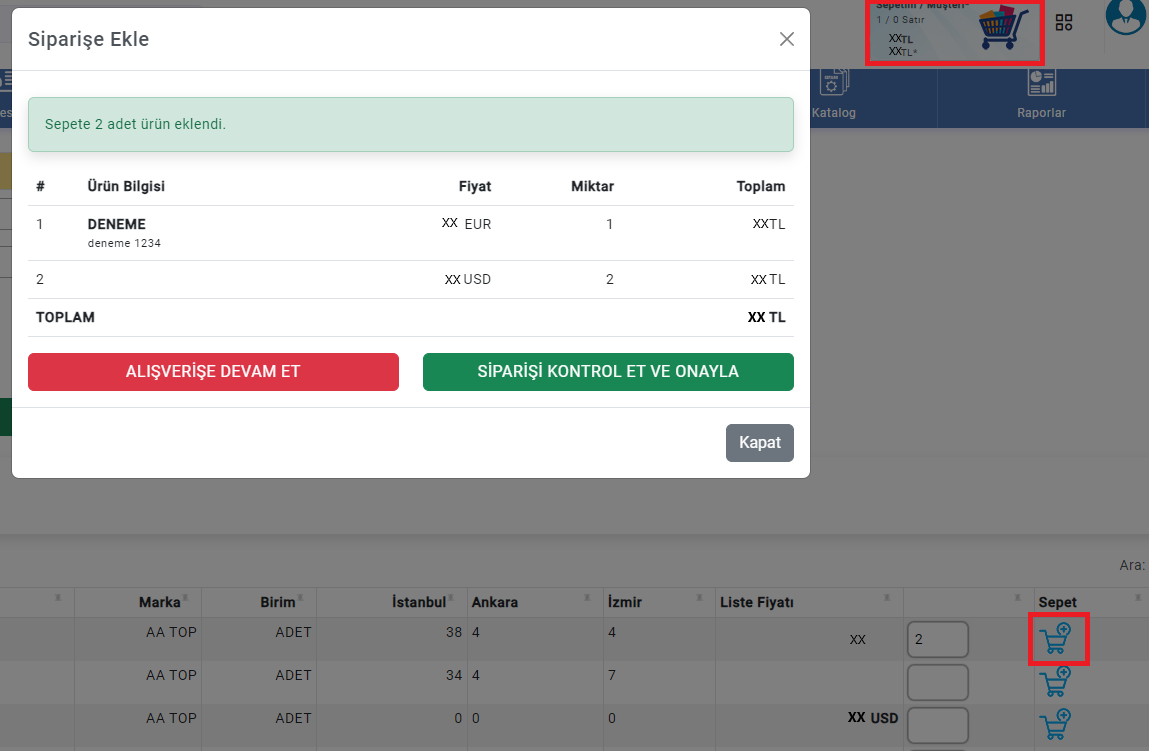Image resolution: width=1149 pixels, height=751 pixels.
Task: Sort table by Marka column header
Action: pyautogui.click(x=159, y=602)
